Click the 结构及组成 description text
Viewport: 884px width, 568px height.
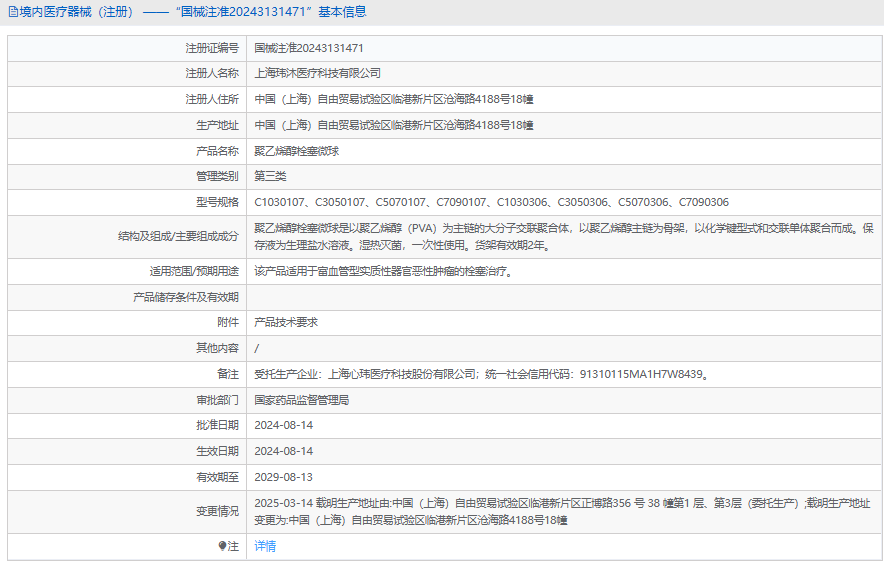[x=563, y=236]
